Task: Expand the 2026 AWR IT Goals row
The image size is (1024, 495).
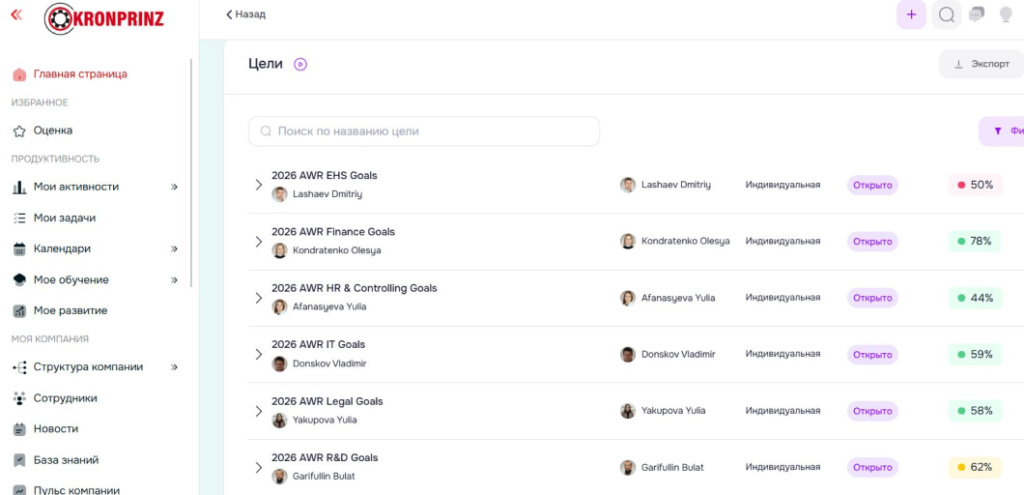Action: click(259, 355)
